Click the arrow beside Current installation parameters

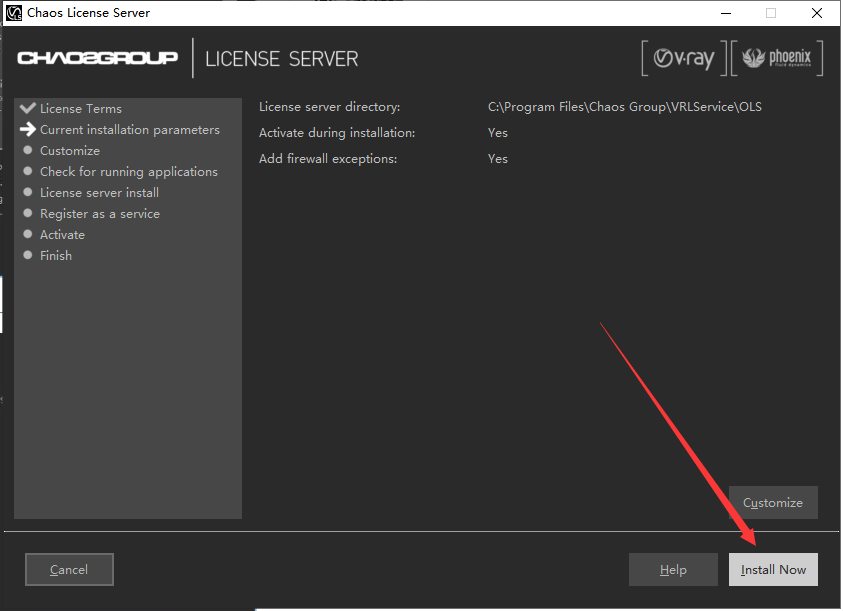pyautogui.click(x=28, y=130)
